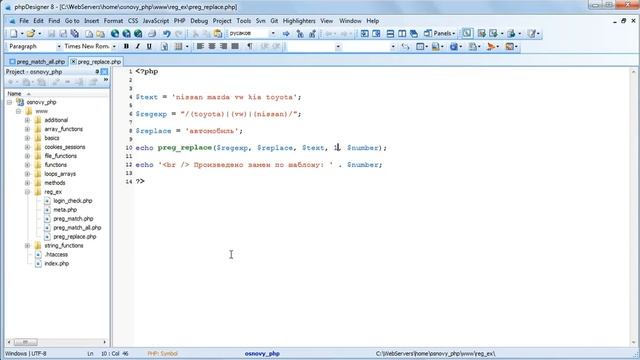Click the osnovy_php project root icon
Viewport: 640px width, 360px height.
tap(20, 102)
